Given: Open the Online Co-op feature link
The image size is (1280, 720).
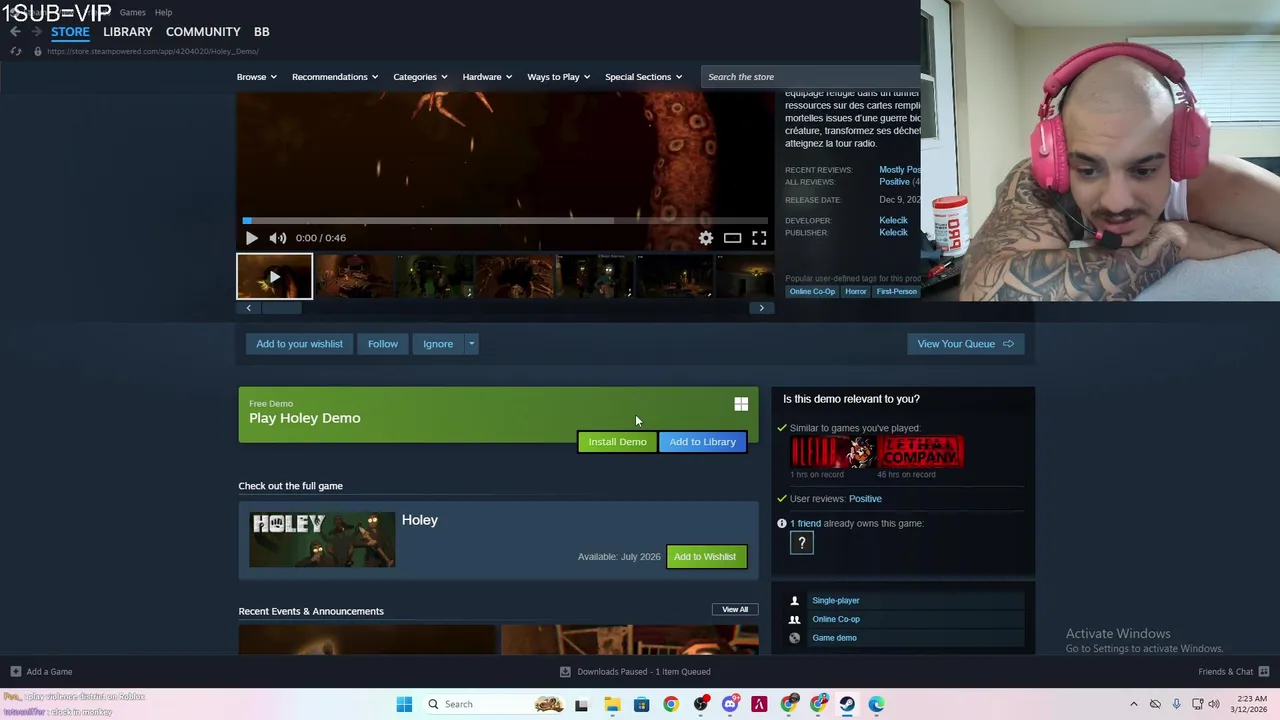Looking at the screenshot, I should 835,619.
